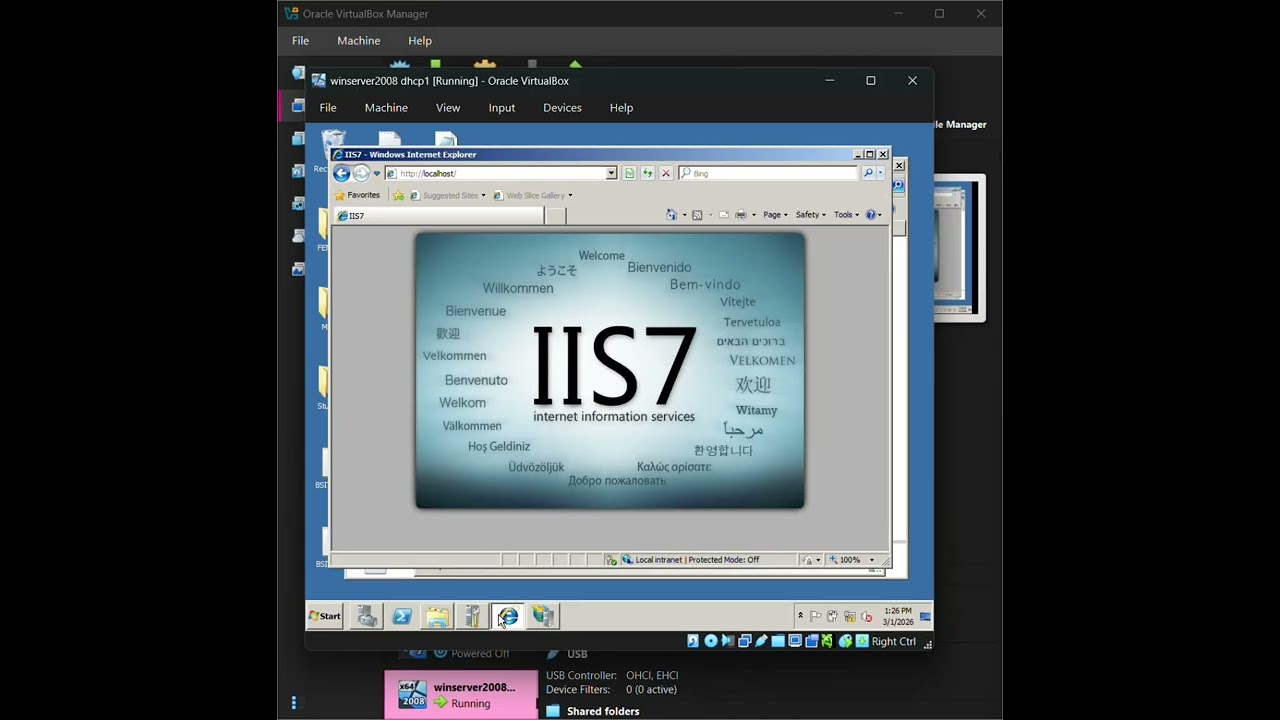
Task: Click the Bing search box
Action: (x=767, y=173)
